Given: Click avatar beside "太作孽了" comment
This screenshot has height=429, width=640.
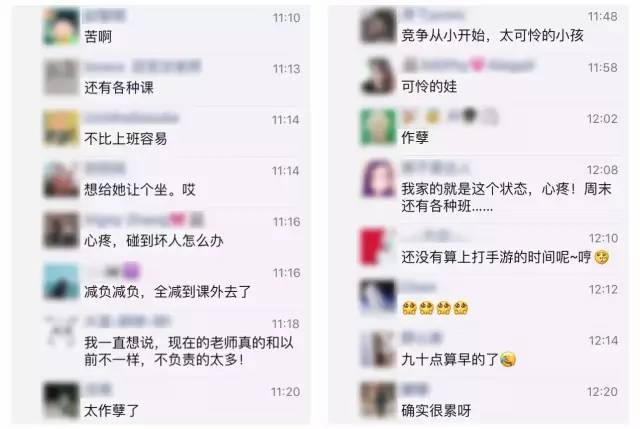Looking at the screenshot, I should point(61,400).
